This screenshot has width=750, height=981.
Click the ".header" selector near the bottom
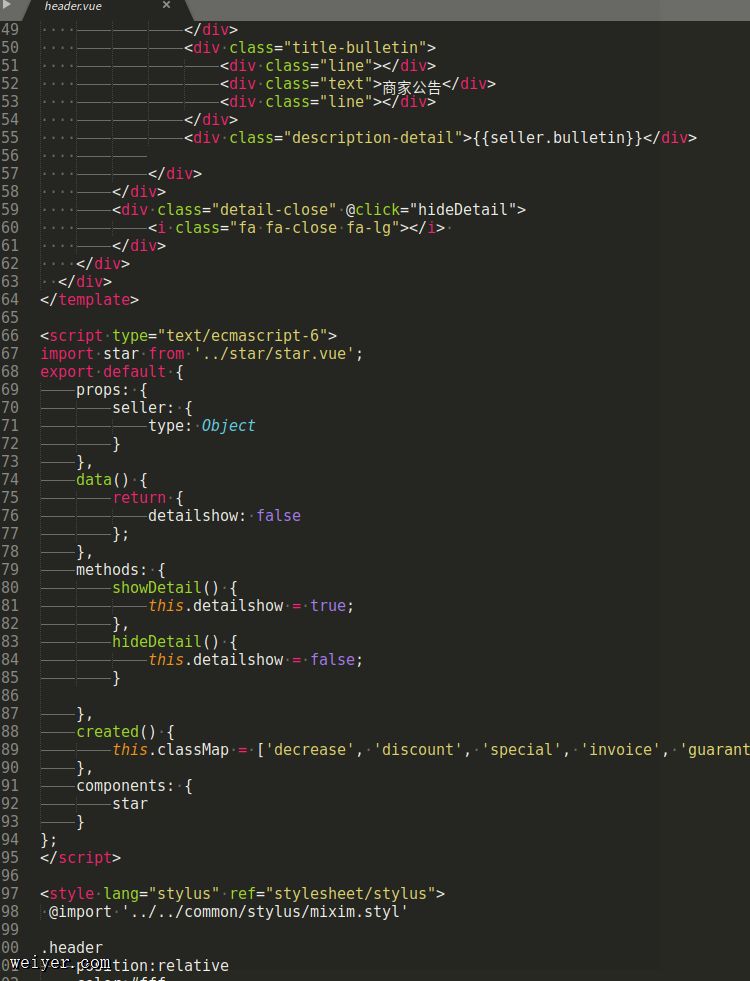click(x=71, y=948)
